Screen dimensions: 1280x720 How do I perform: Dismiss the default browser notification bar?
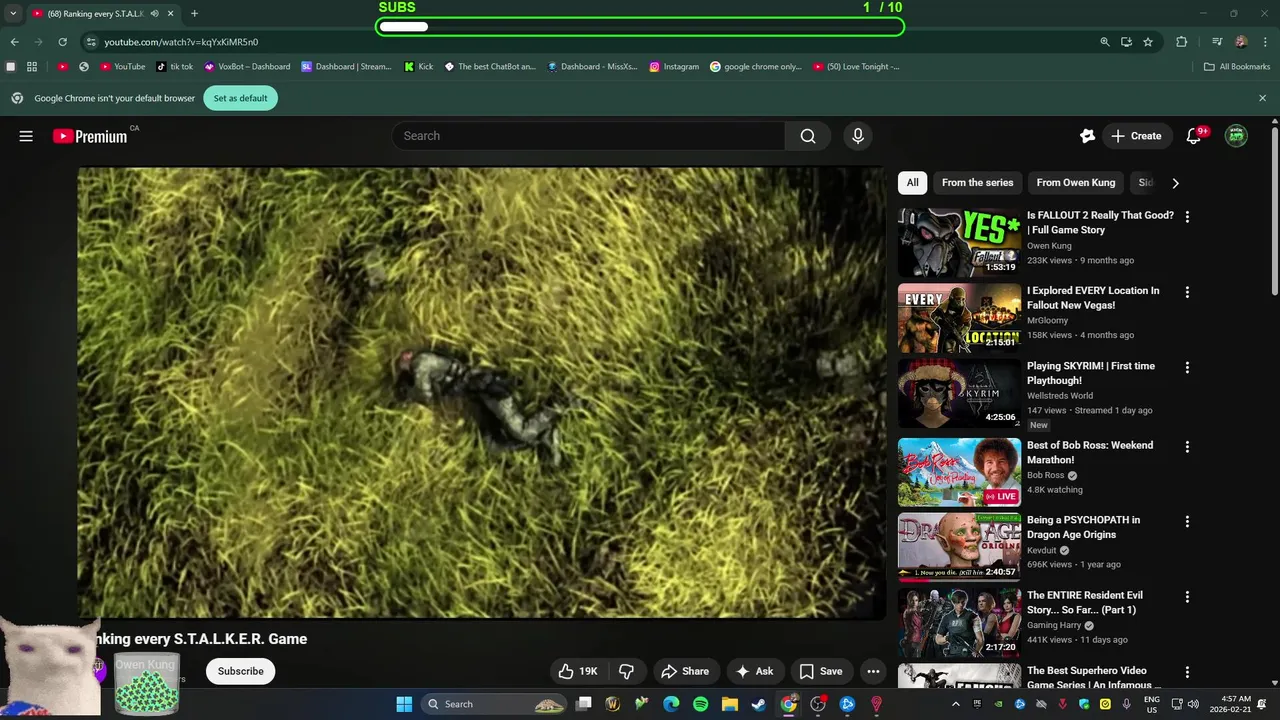coord(1262,98)
